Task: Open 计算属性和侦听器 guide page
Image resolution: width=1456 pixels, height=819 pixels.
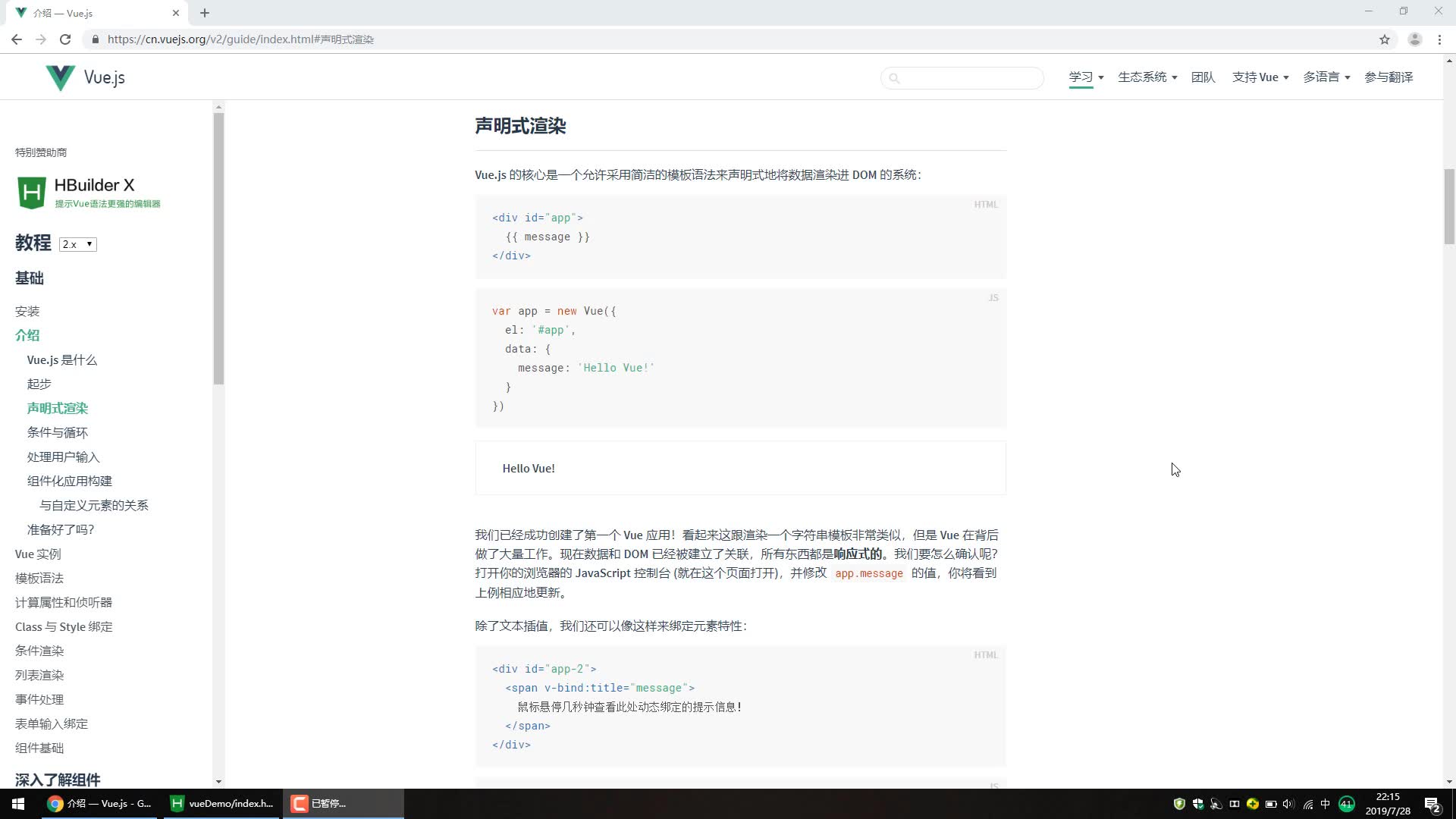Action: pyautogui.click(x=64, y=603)
